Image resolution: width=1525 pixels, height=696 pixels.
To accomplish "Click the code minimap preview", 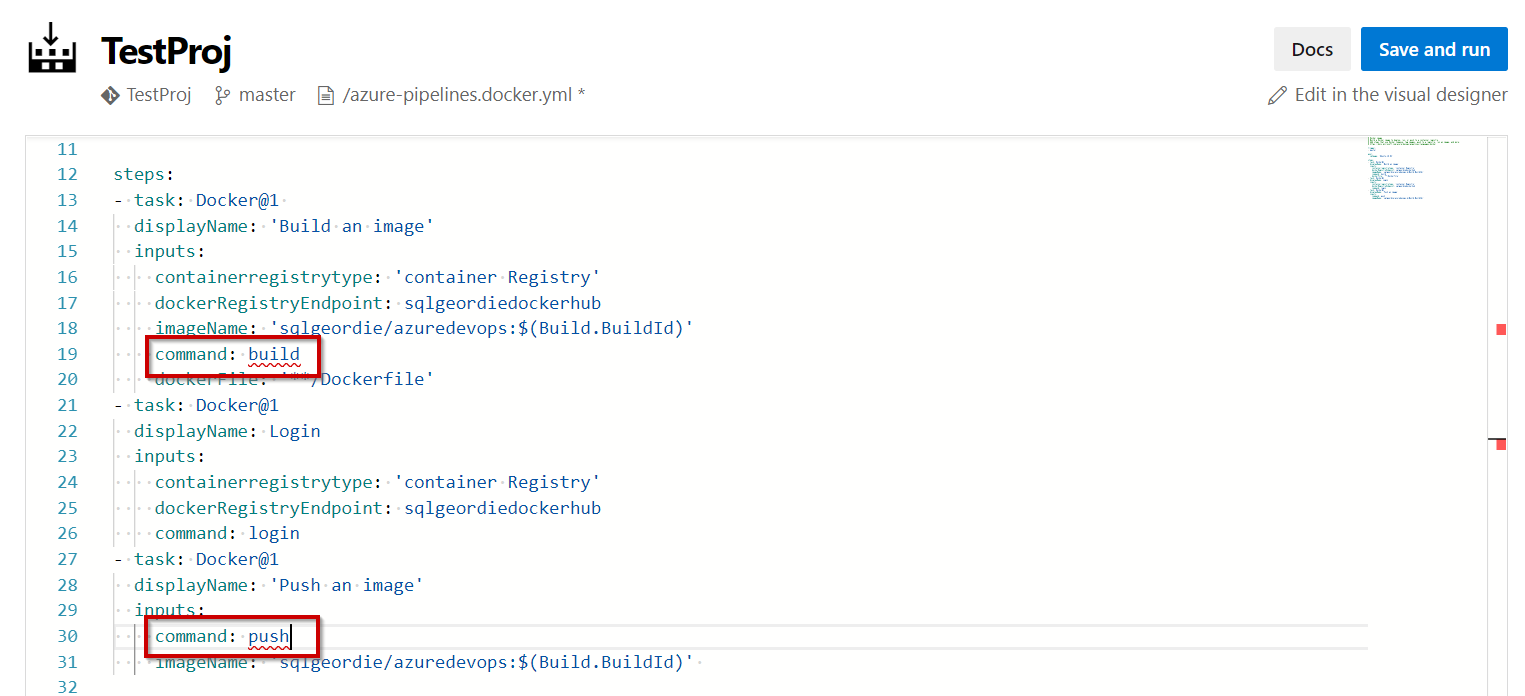I will [1412, 168].
